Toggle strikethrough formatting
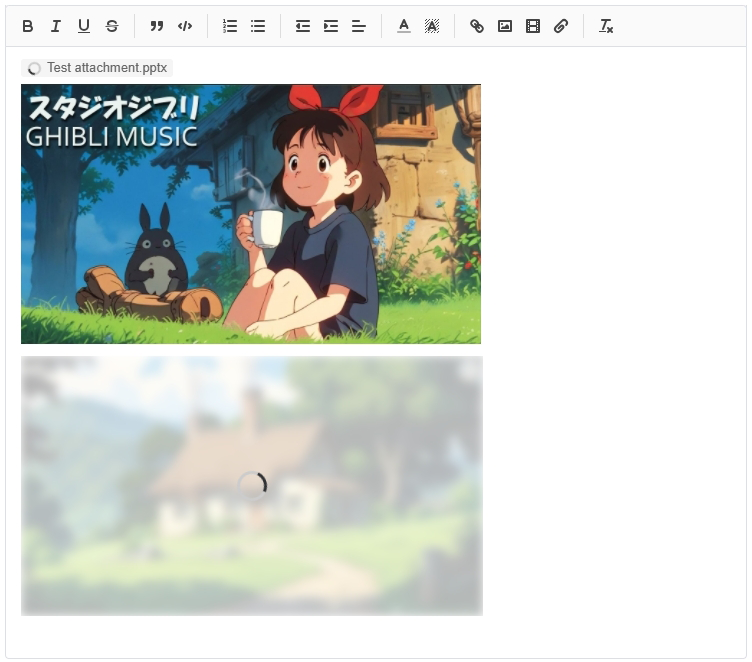The width and height of the screenshot is (752, 662). tap(112, 26)
